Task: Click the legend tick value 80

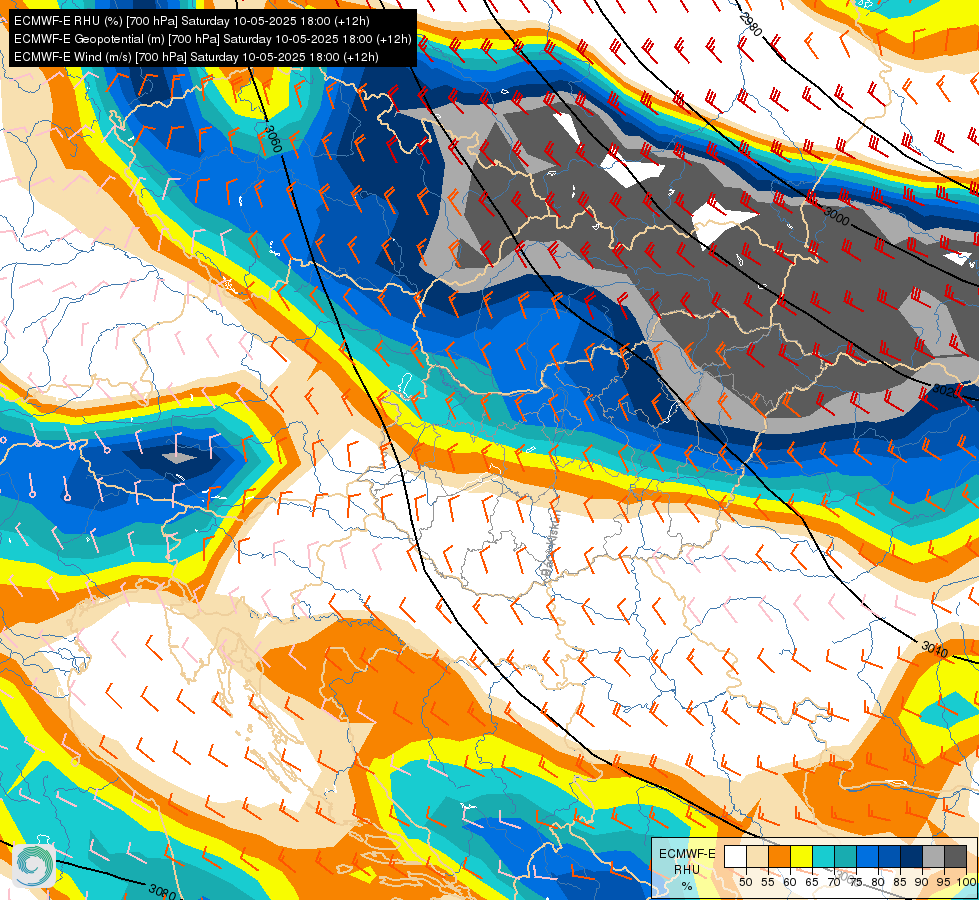Action: coord(878,882)
